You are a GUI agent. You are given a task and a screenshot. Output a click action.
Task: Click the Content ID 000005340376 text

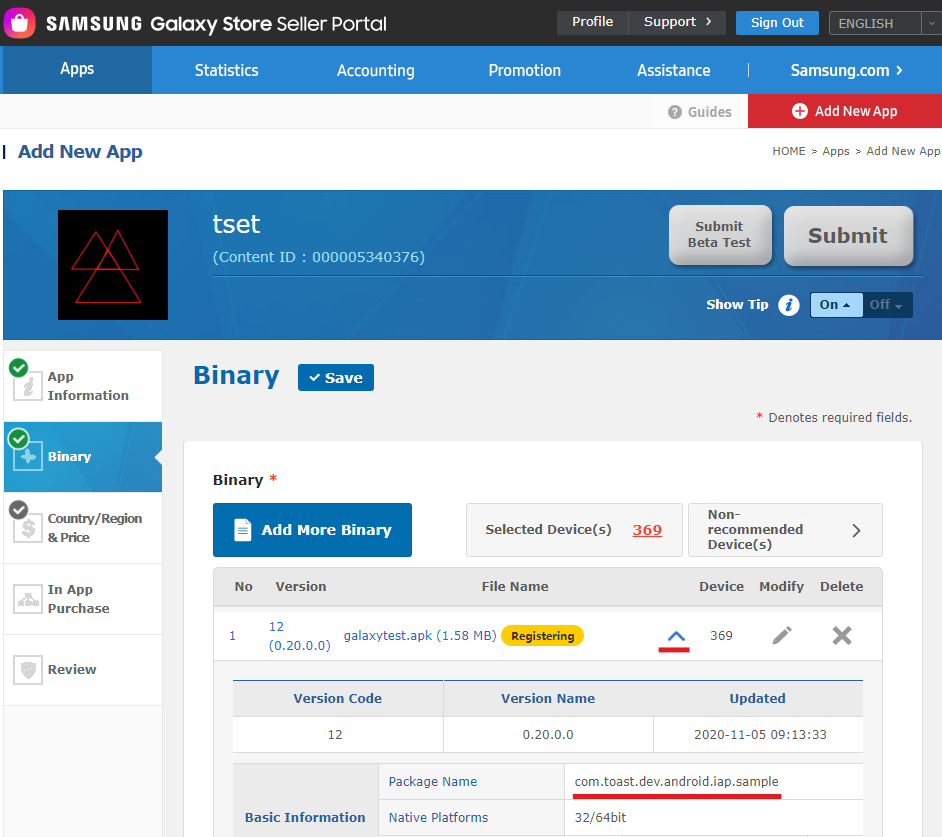[x=318, y=257]
